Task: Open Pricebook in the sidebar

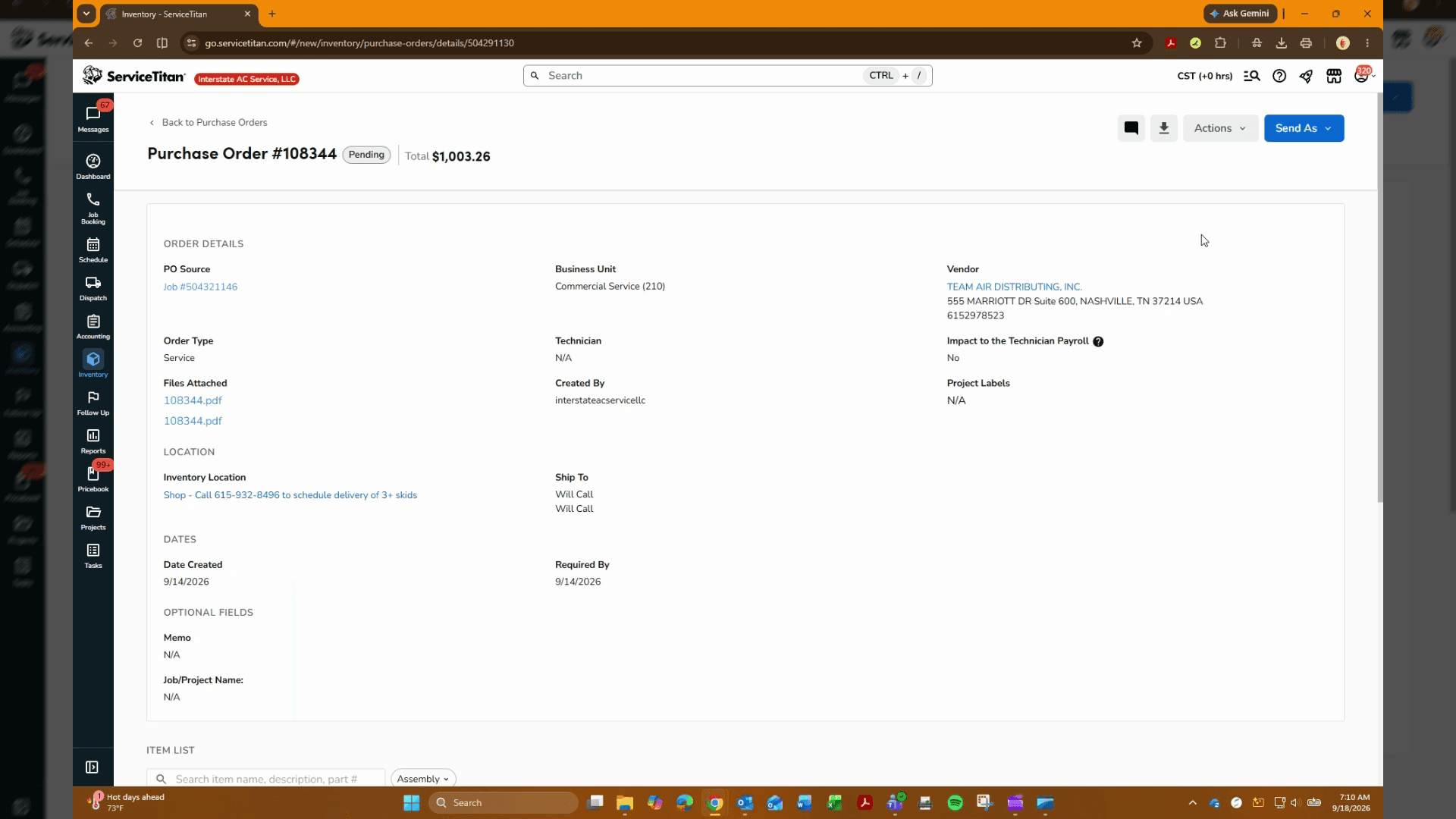Action: 93,479
